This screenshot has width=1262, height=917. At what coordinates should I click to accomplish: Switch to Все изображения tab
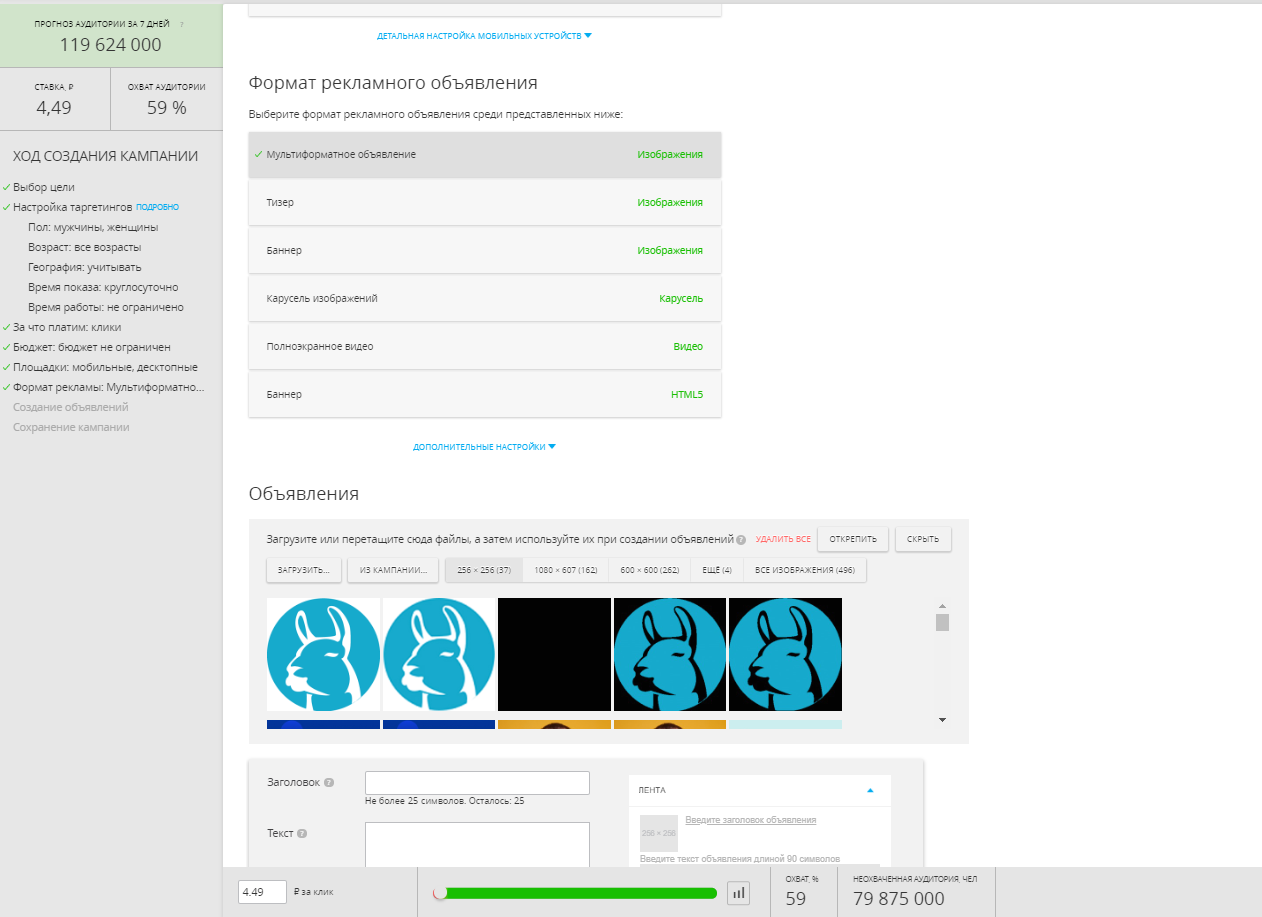coord(804,570)
